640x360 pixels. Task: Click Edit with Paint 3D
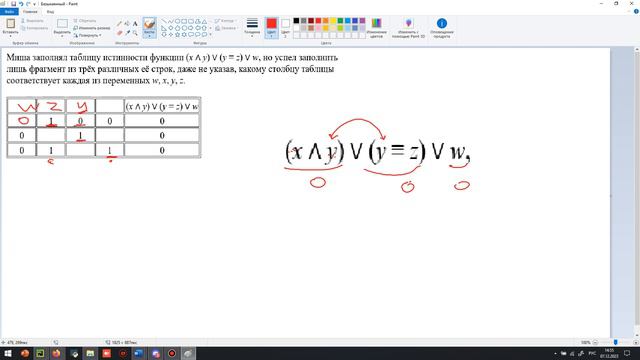tap(408, 28)
